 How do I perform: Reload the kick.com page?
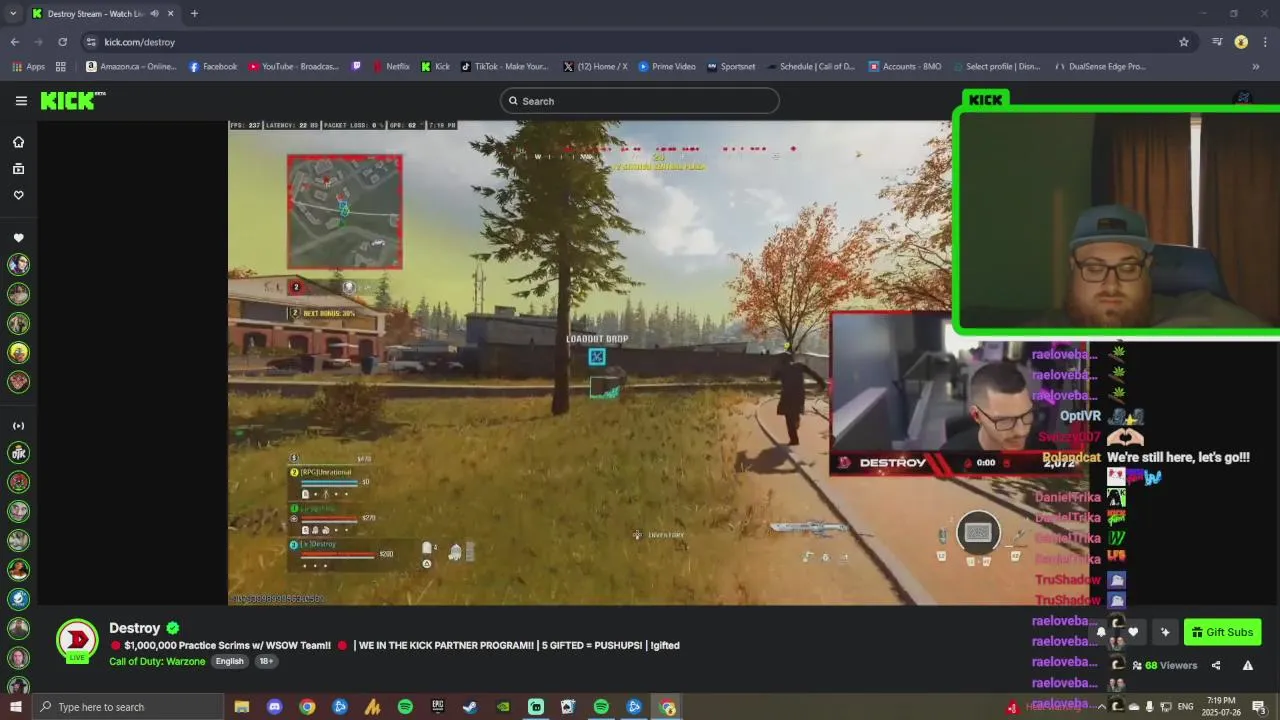pyautogui.click(x=62, y=42)
